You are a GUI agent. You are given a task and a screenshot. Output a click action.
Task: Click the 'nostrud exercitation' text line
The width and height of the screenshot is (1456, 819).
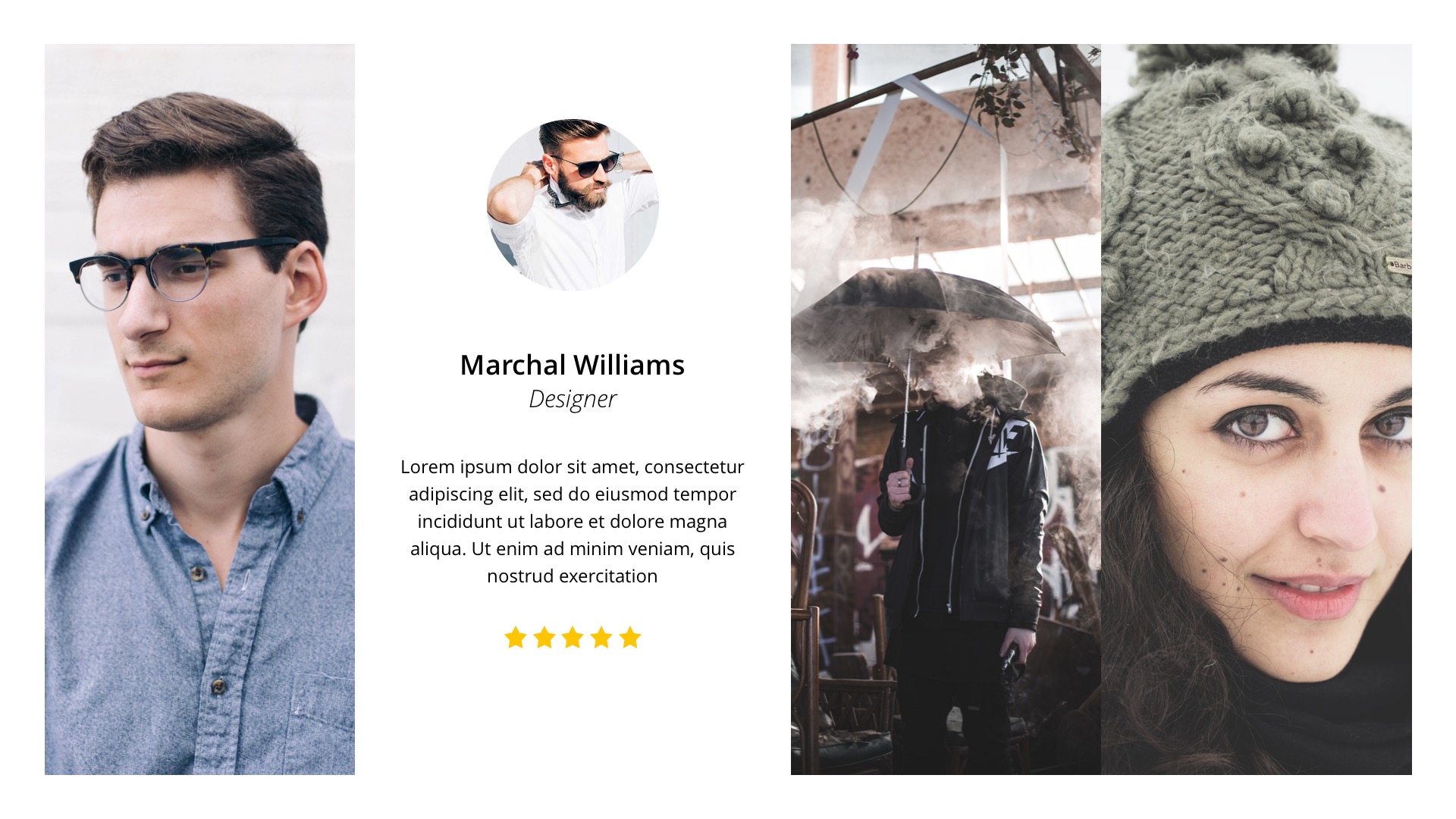click(x=573, y=576)
